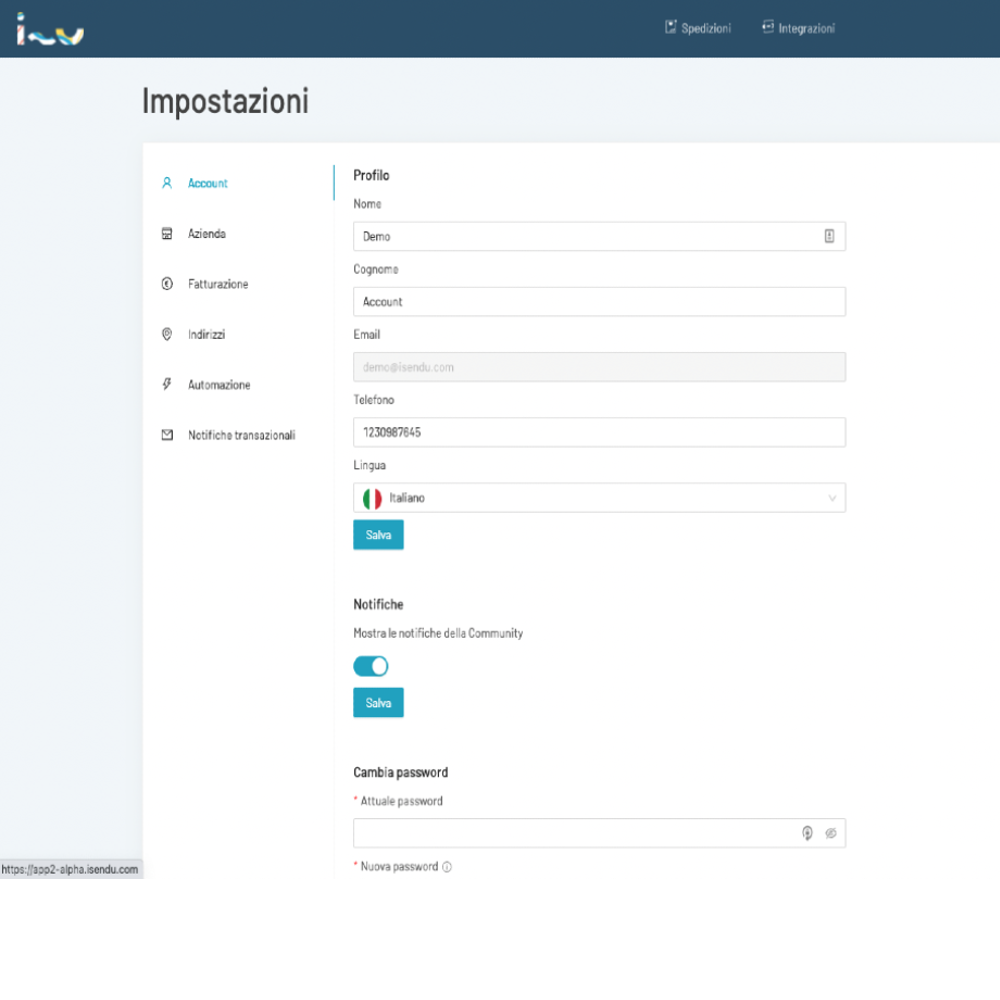Click the Automazione lightning bolt icon
The image size is (1000, 1000).
point(167,384)
